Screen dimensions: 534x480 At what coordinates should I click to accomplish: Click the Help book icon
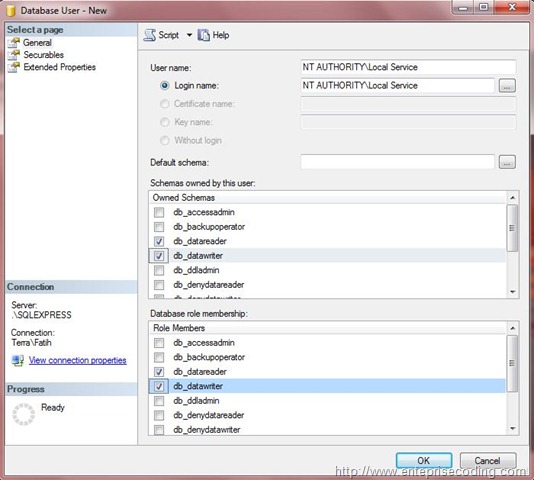tap(204, 35)
